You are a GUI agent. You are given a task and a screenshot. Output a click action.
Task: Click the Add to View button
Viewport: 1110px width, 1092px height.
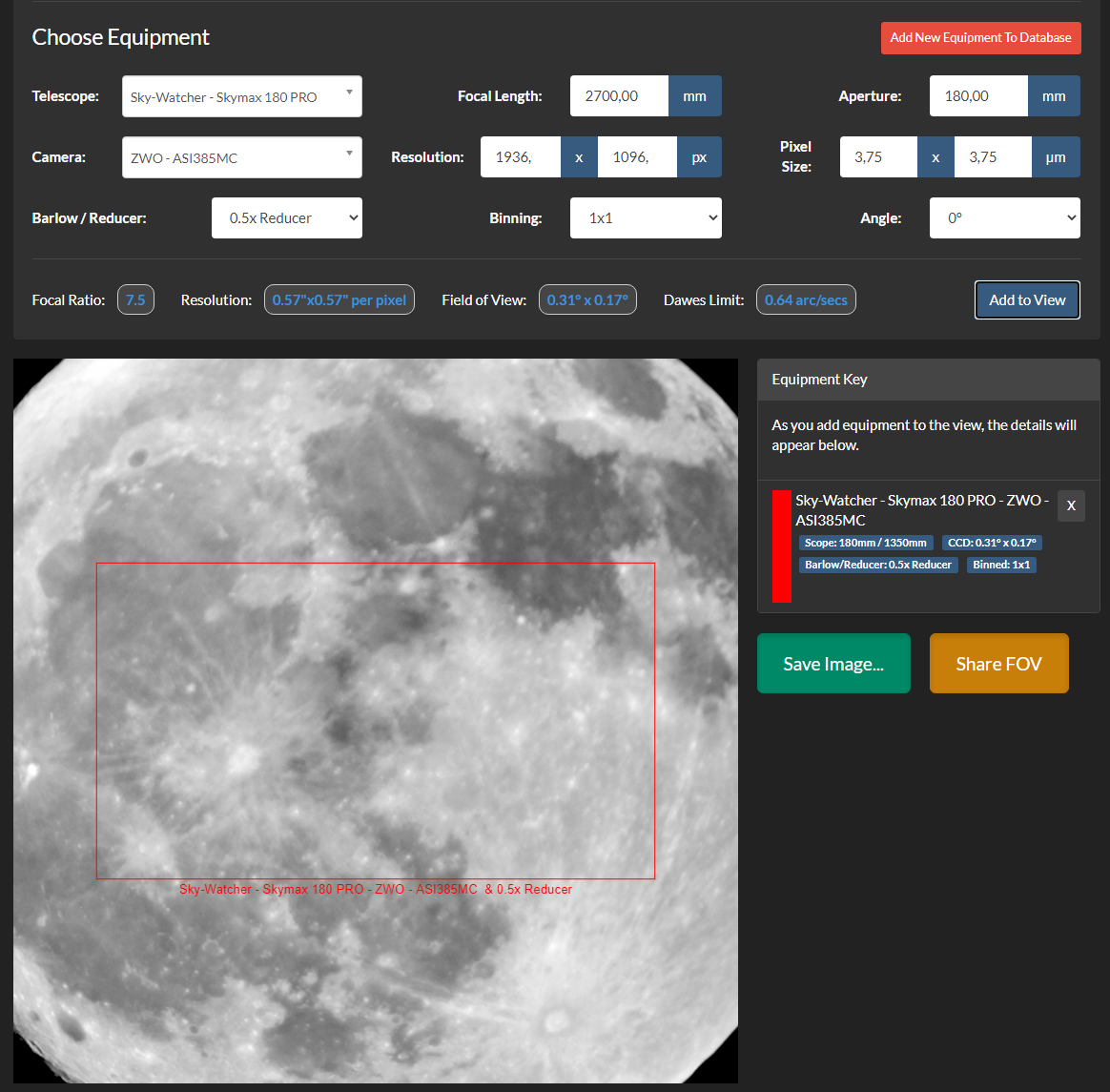[x=1027, y=300]
